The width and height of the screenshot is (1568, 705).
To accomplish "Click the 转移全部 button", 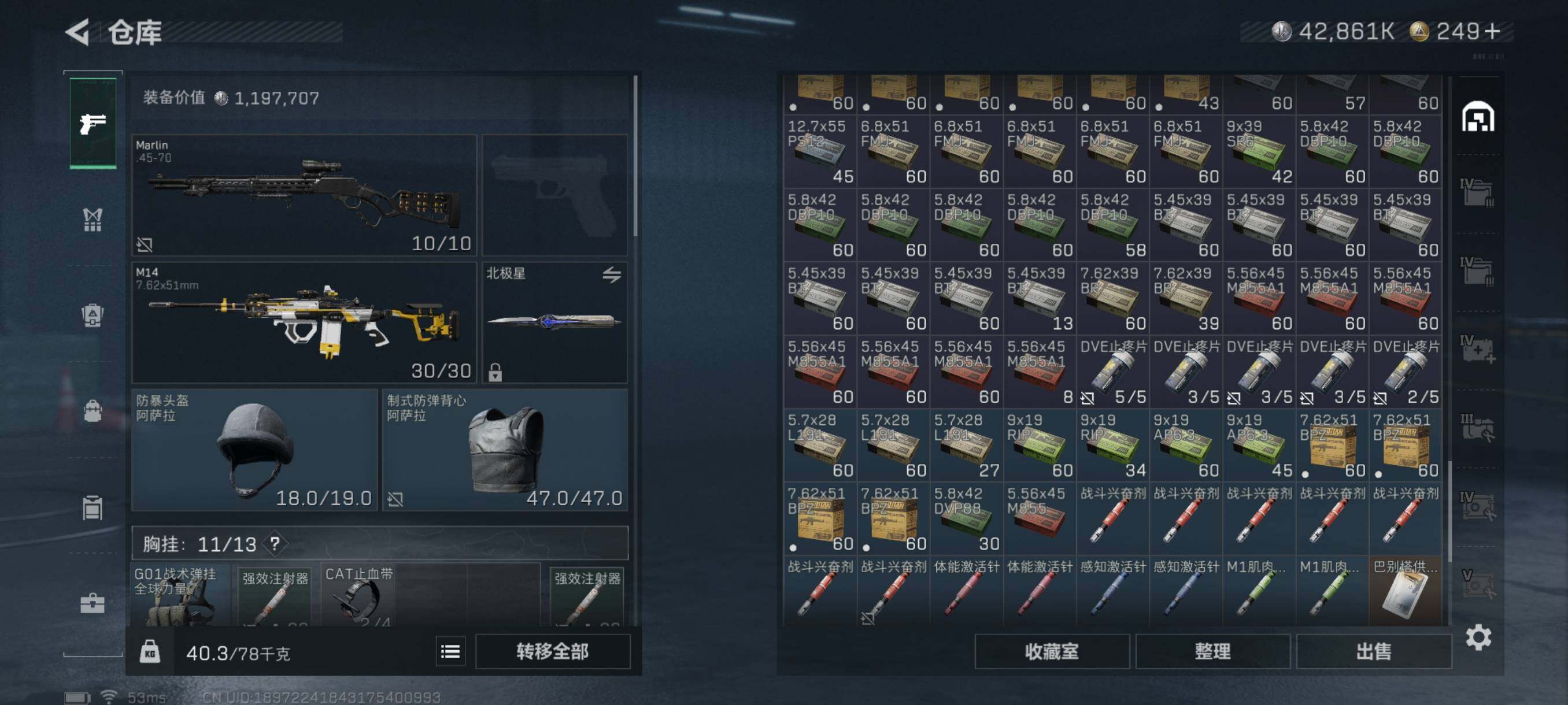I will [552, 652].
